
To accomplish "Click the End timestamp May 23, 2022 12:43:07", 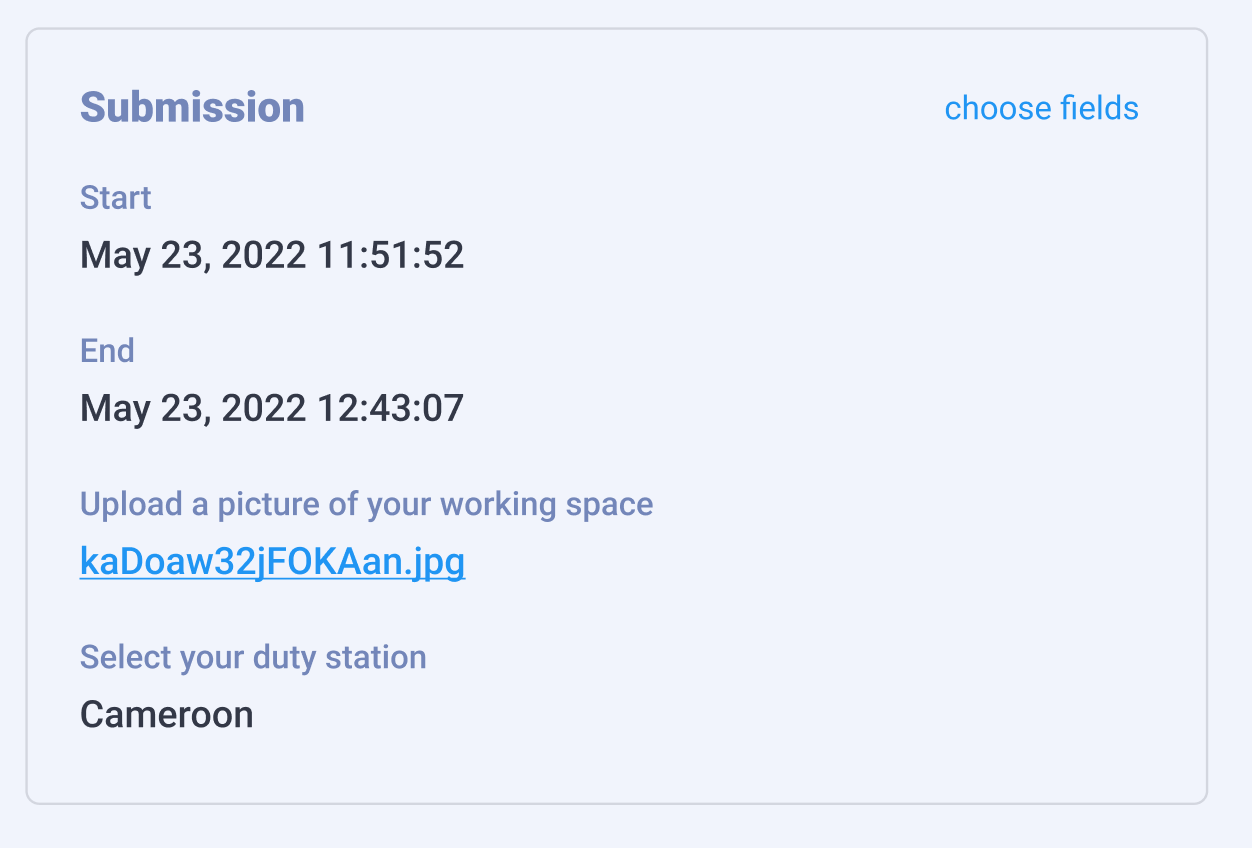I will click(272, 408).
